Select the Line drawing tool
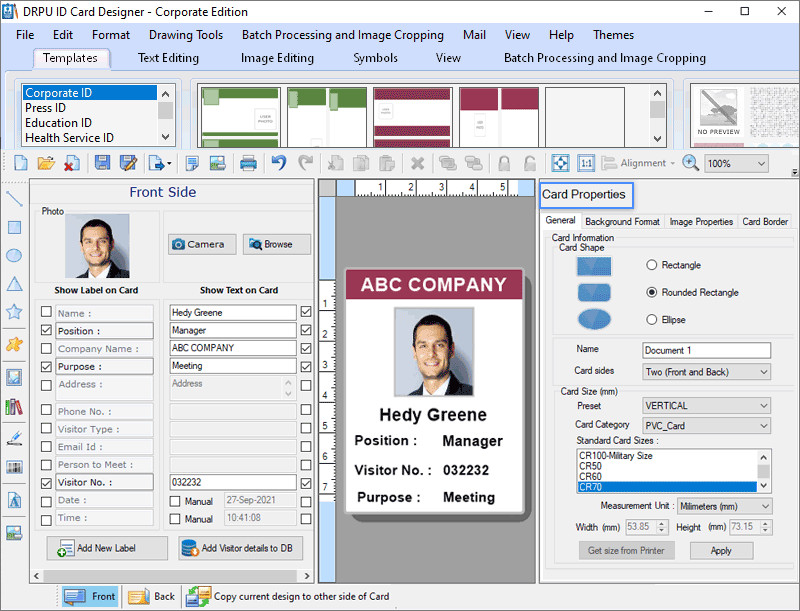The height and width of the screenshot is (611, 800). pos(14,198)
